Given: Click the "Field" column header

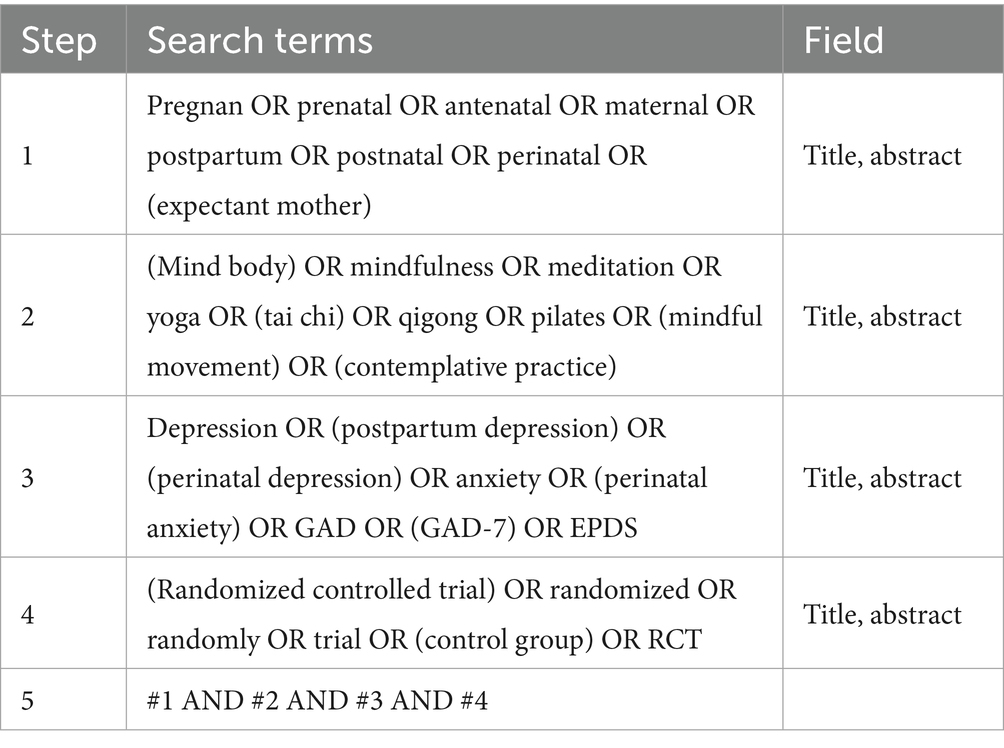Looking at the screenshot, I should point(844,40).
